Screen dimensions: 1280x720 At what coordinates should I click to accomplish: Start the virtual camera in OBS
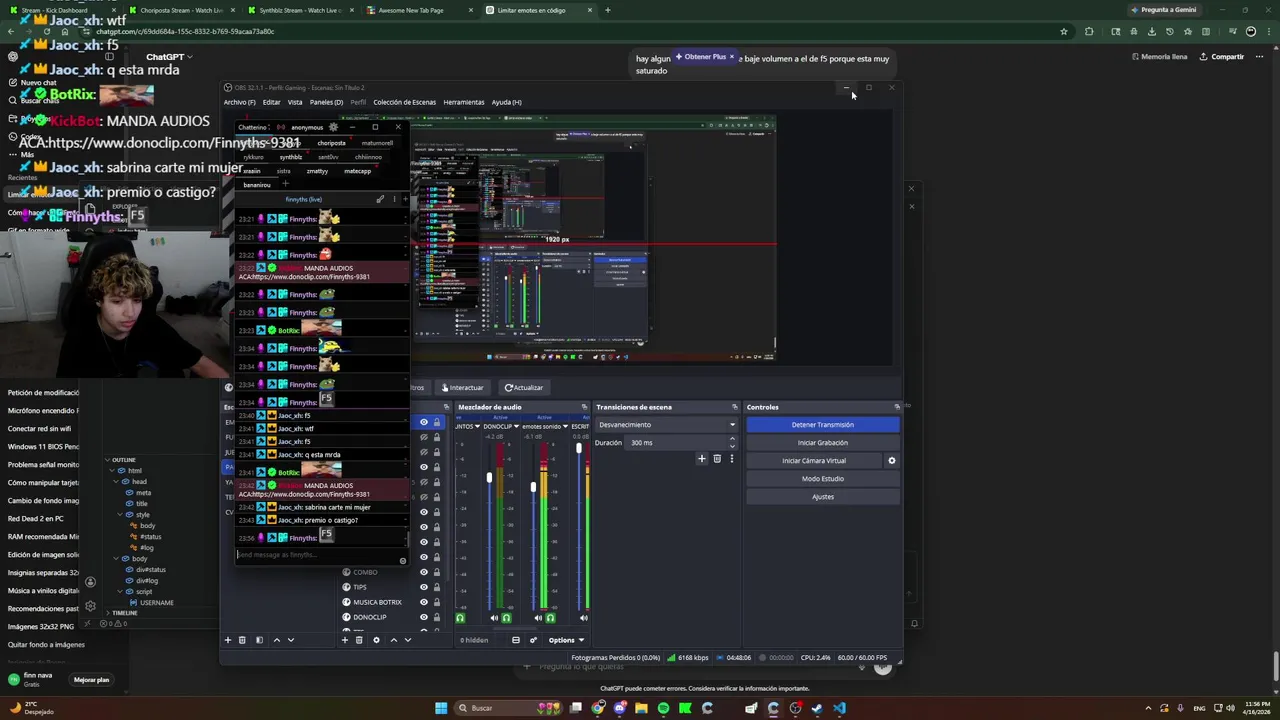coord(814,461)
